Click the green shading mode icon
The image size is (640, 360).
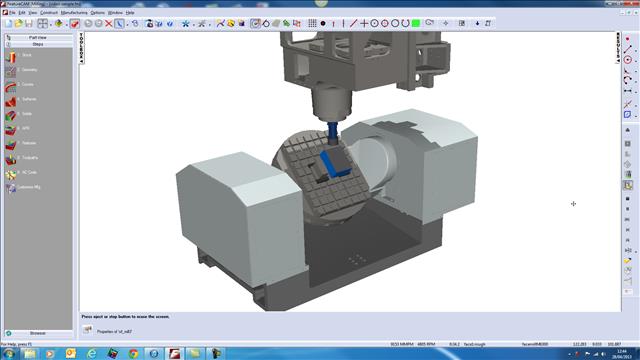tap(59, 24)
